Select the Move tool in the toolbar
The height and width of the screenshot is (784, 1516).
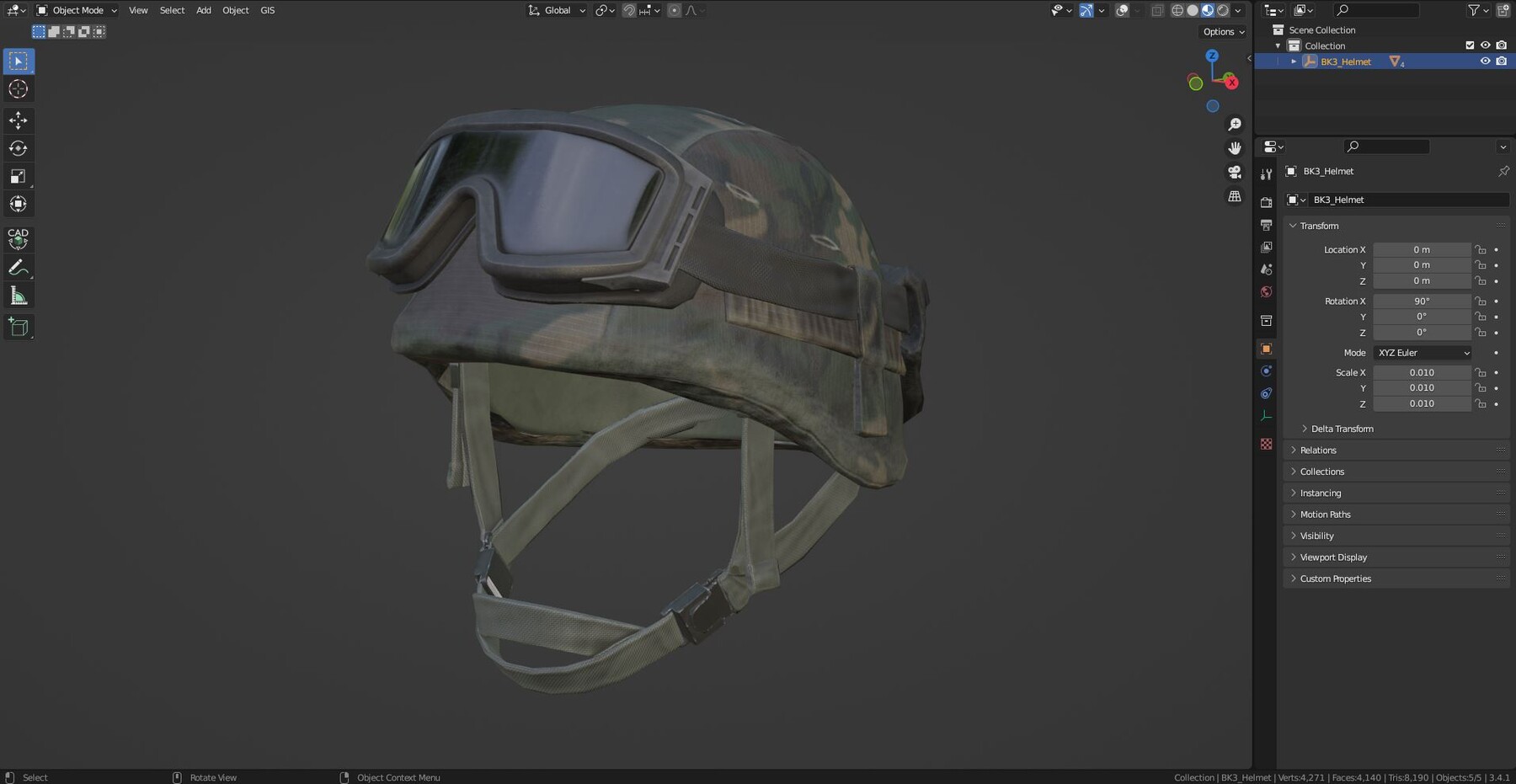[18, 120]
